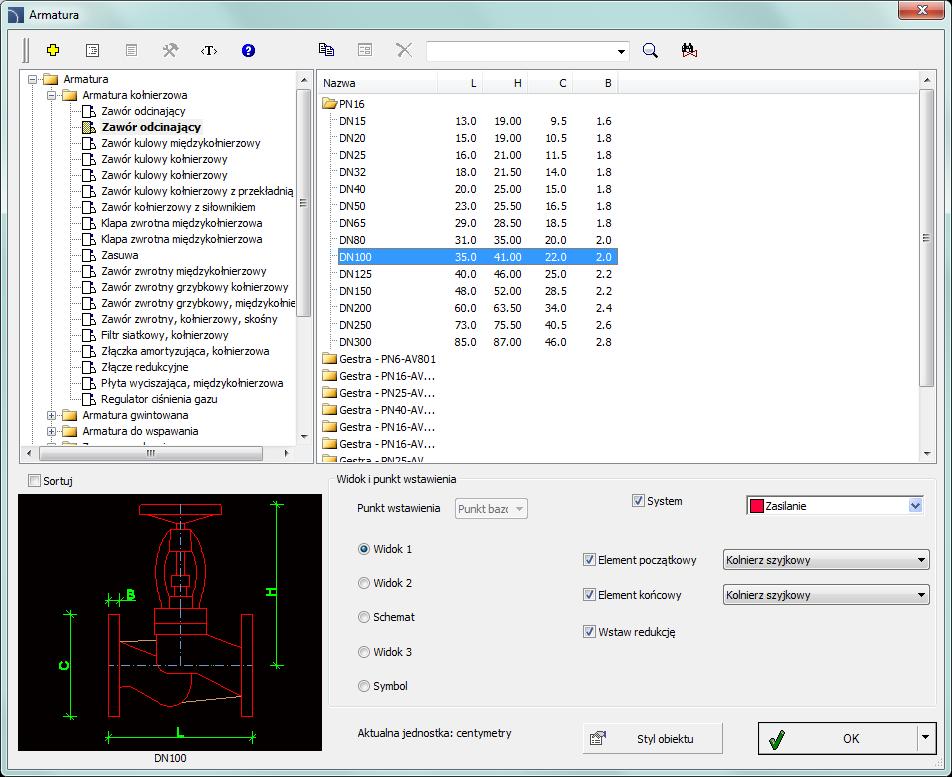Image resolution: width=952 pixels, height=777 pixels.
Task: Collapse Armatura kołnierzowa node
Action: pos(52,95)
